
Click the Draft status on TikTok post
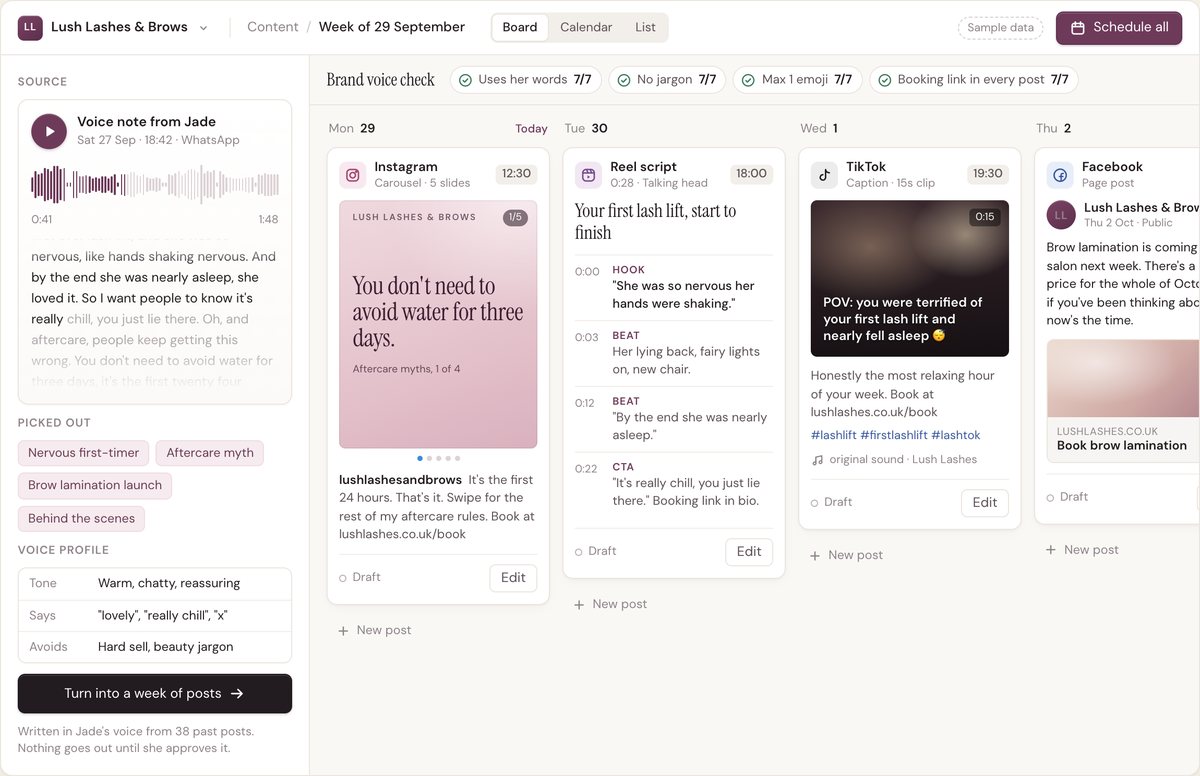[832, 503]
